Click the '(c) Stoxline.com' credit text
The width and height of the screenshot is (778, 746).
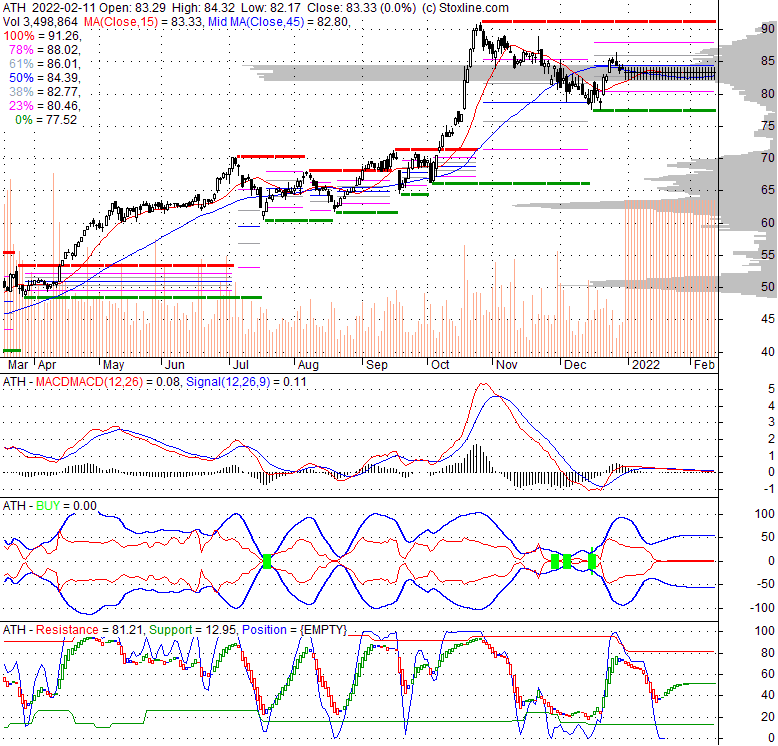pos(465,8)
